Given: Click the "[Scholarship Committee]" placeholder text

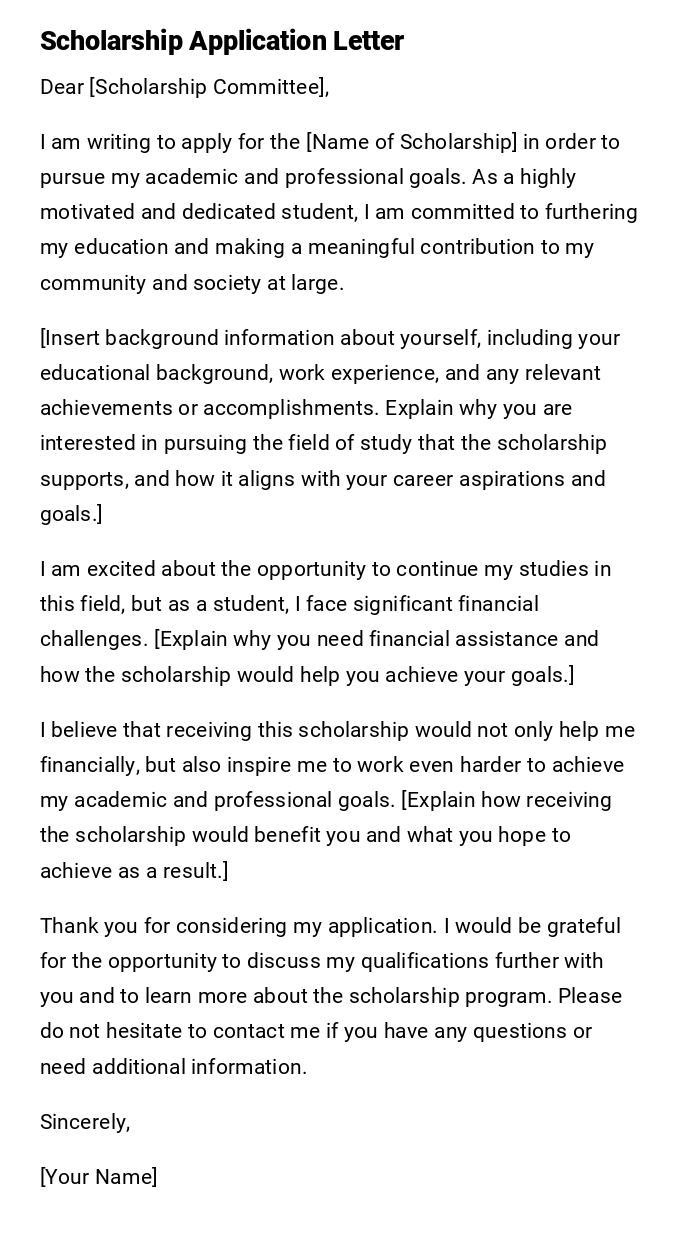Looking at the screenshot, I should (208, 87).
